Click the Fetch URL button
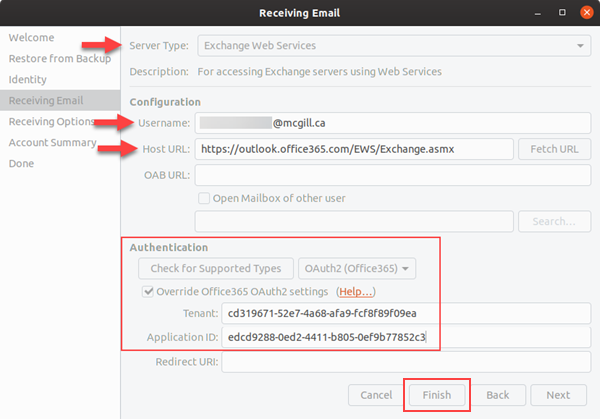The width and height of the screenshot is (600, 419). click(x=554, y=149)
